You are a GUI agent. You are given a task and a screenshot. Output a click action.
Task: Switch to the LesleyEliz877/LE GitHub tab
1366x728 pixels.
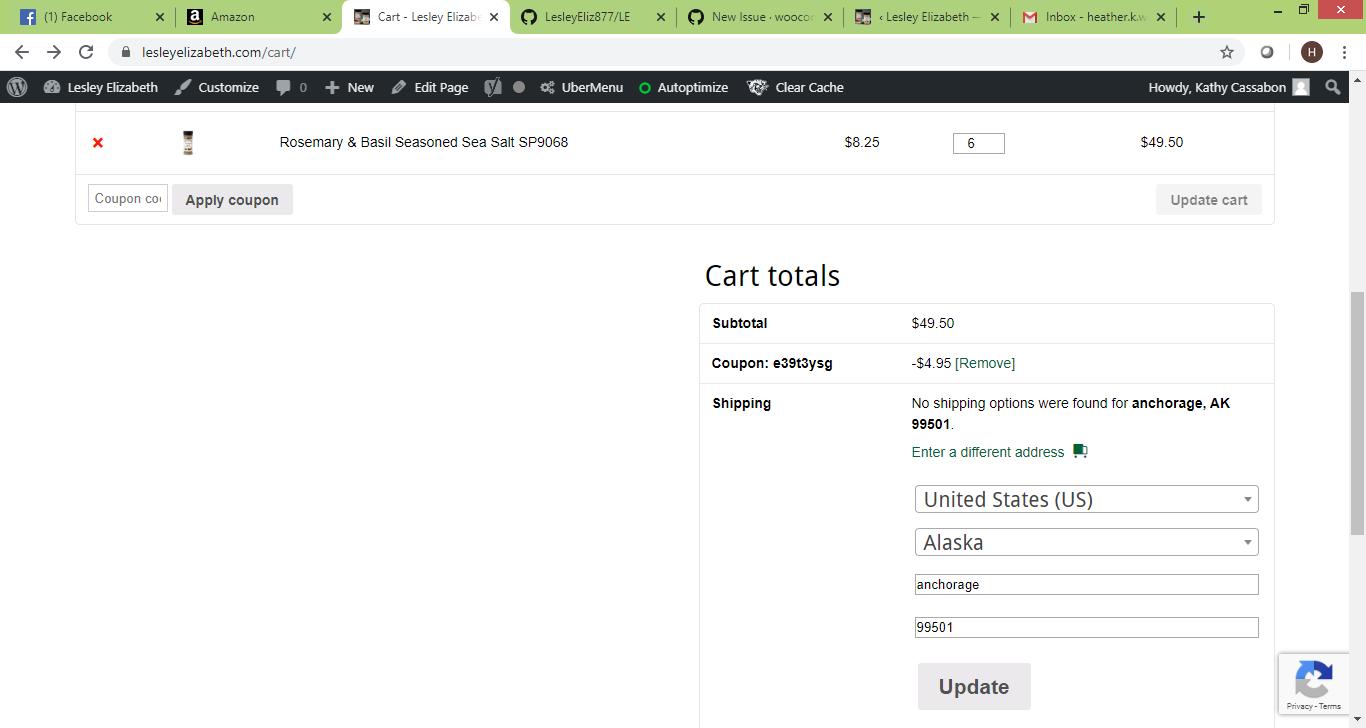[x=593, y=17]
